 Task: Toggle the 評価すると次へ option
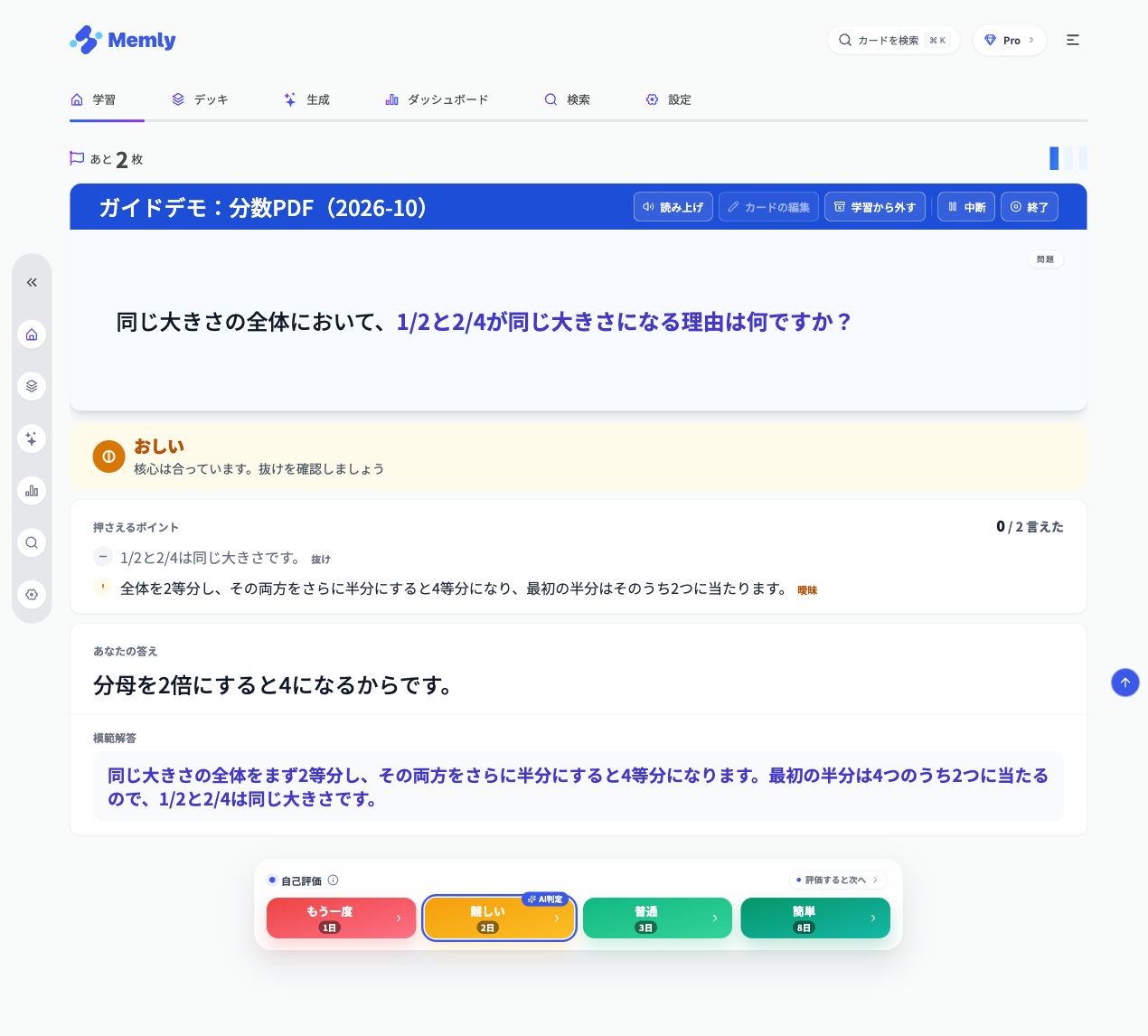838,880
